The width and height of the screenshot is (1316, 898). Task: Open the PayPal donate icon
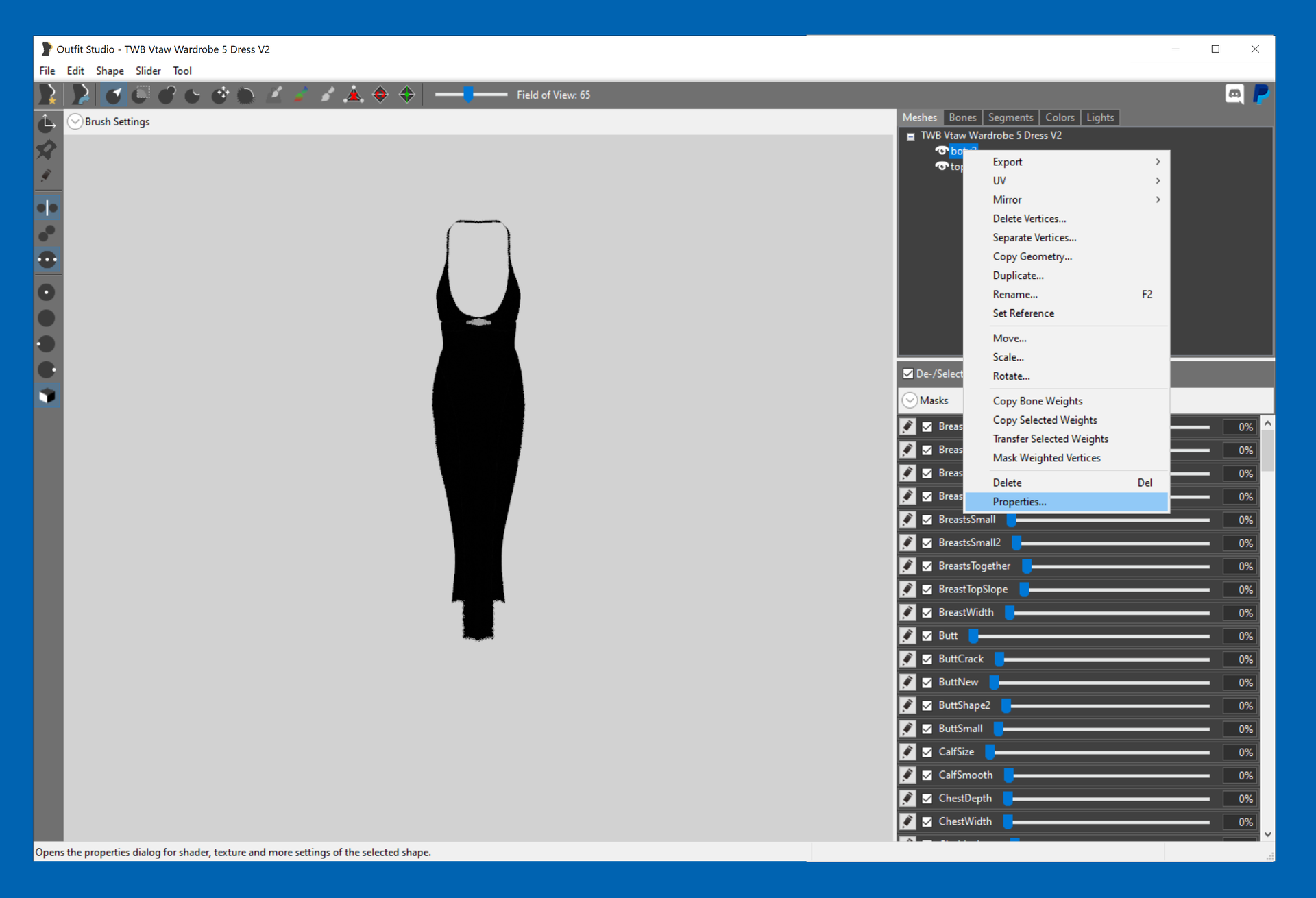tap(1260, 95)
